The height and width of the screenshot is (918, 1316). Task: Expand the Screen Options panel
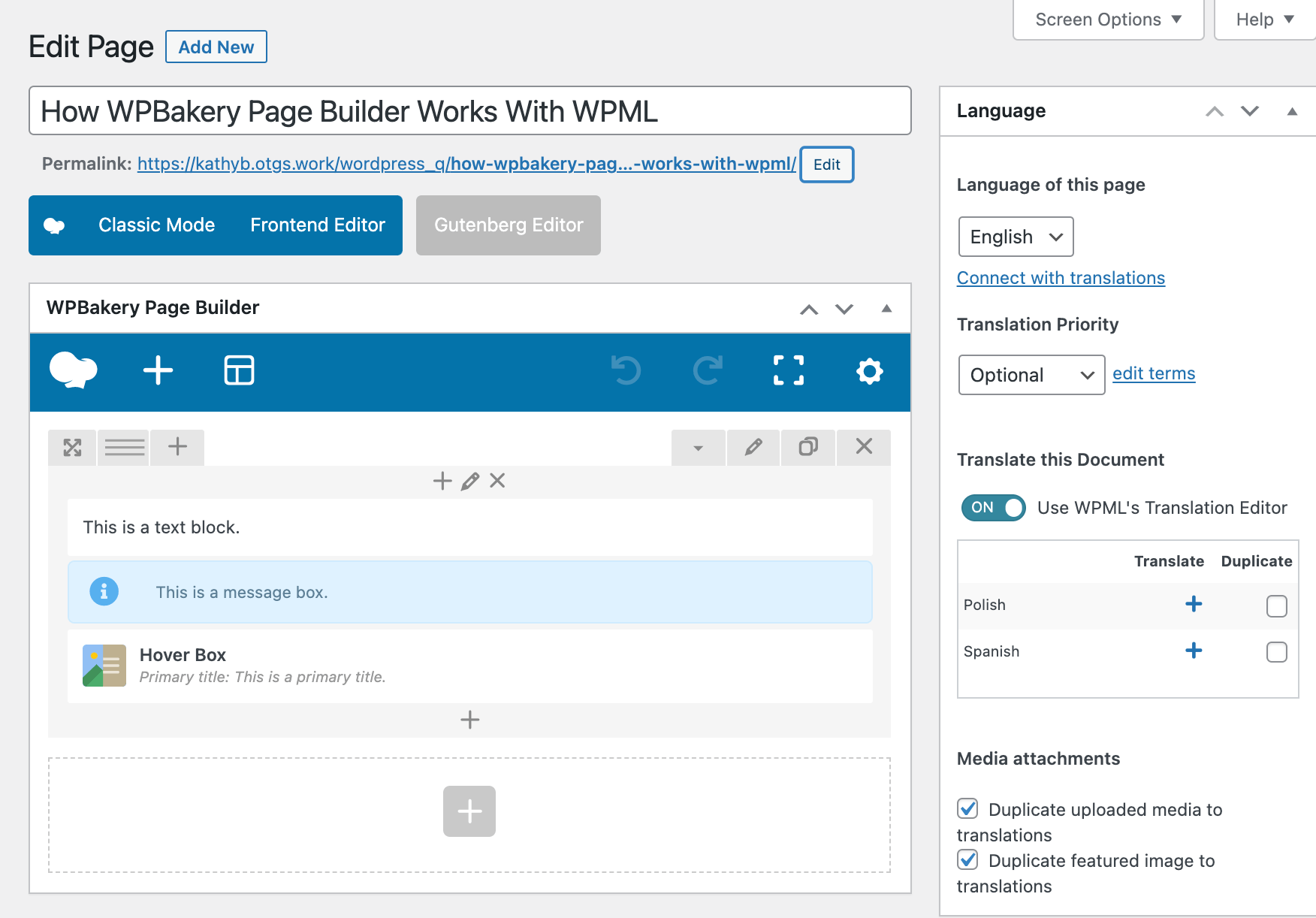point(1107,19)
